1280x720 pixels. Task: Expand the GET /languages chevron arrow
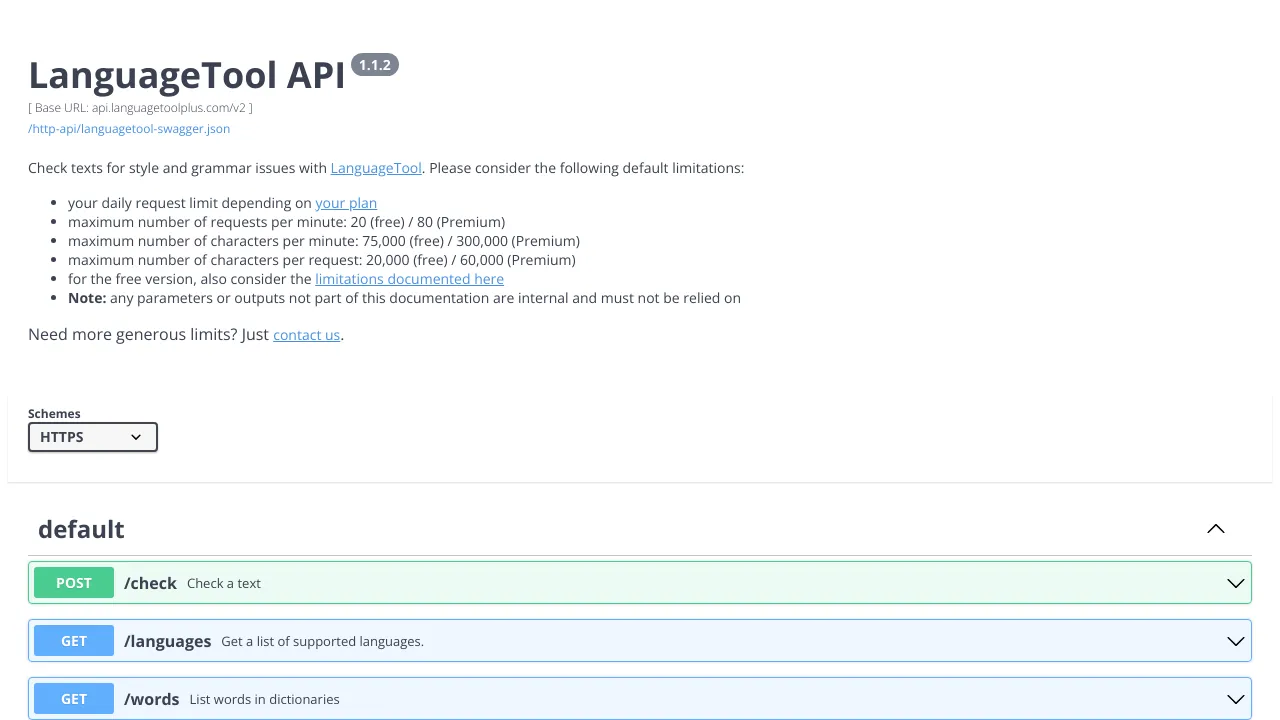coord(1236,641)
